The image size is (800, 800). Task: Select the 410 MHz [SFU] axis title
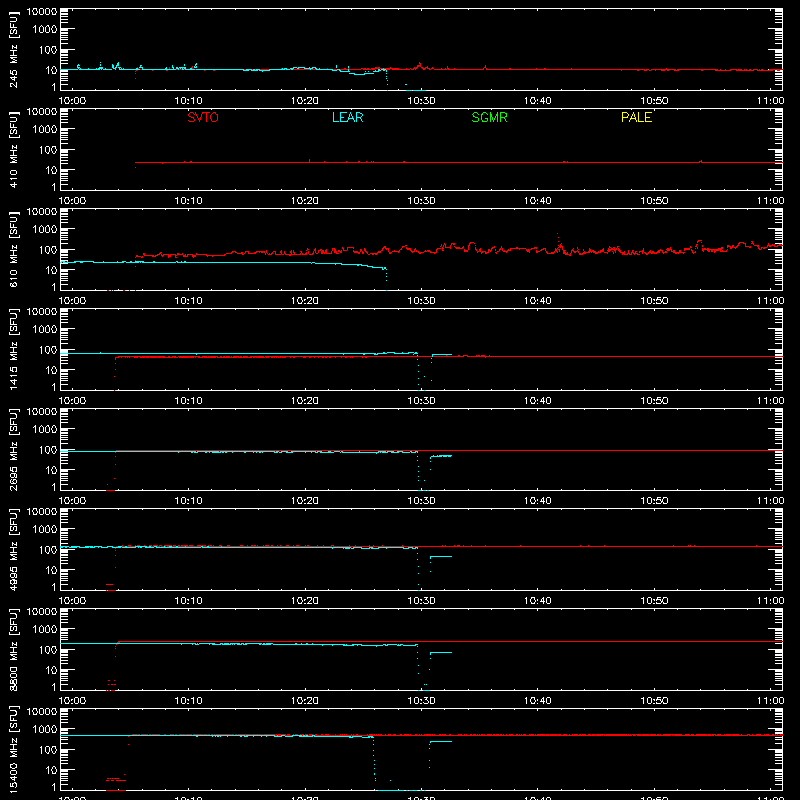point(14,150)
